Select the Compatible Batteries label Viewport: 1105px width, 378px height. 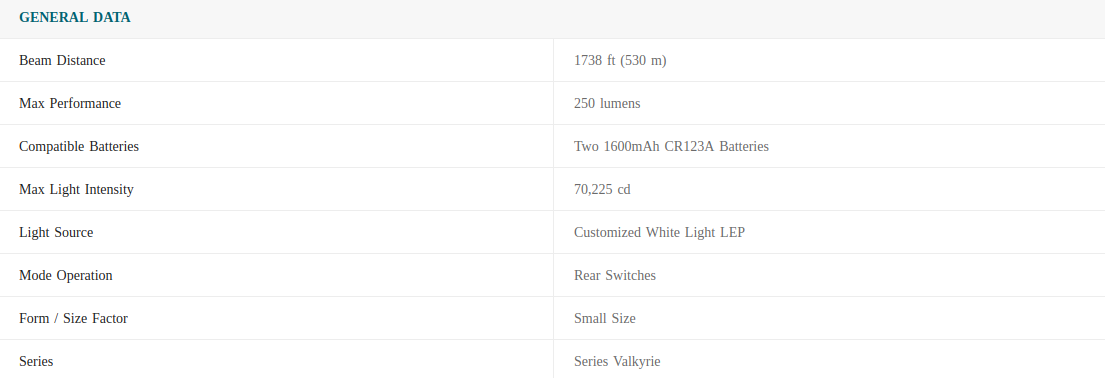[79, 147]
